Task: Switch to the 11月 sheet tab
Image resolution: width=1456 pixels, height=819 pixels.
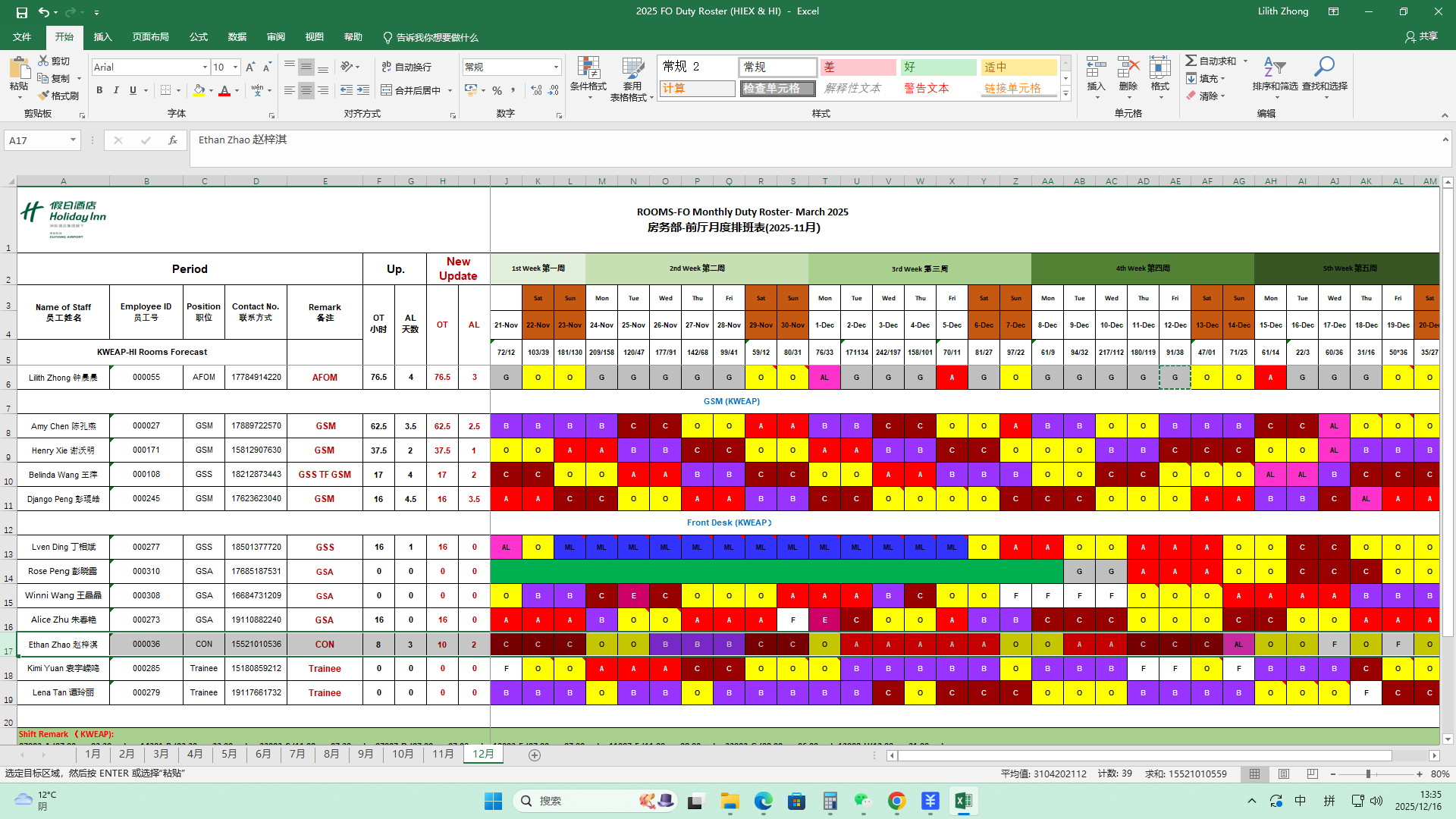Action: 443,754
